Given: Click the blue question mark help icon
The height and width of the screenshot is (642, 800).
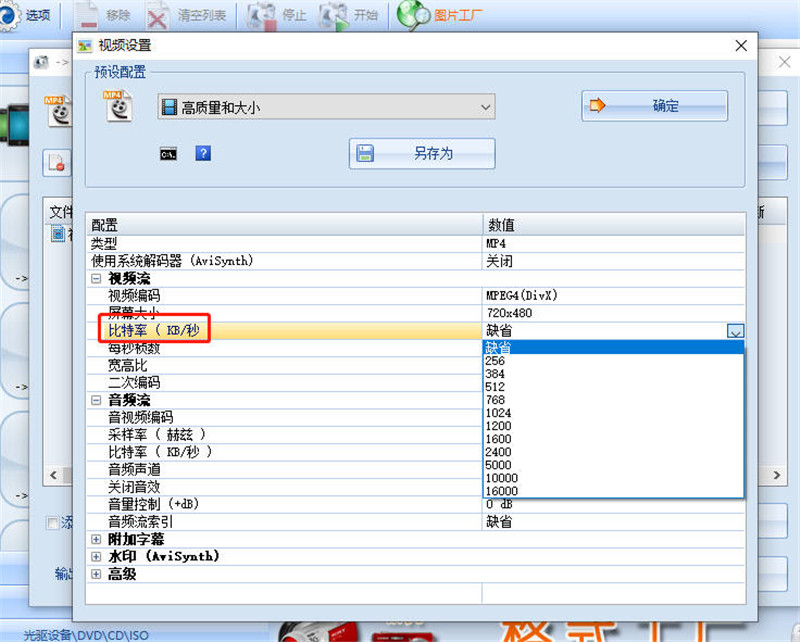Looking at the screenshot, I should tap(203, 153).
